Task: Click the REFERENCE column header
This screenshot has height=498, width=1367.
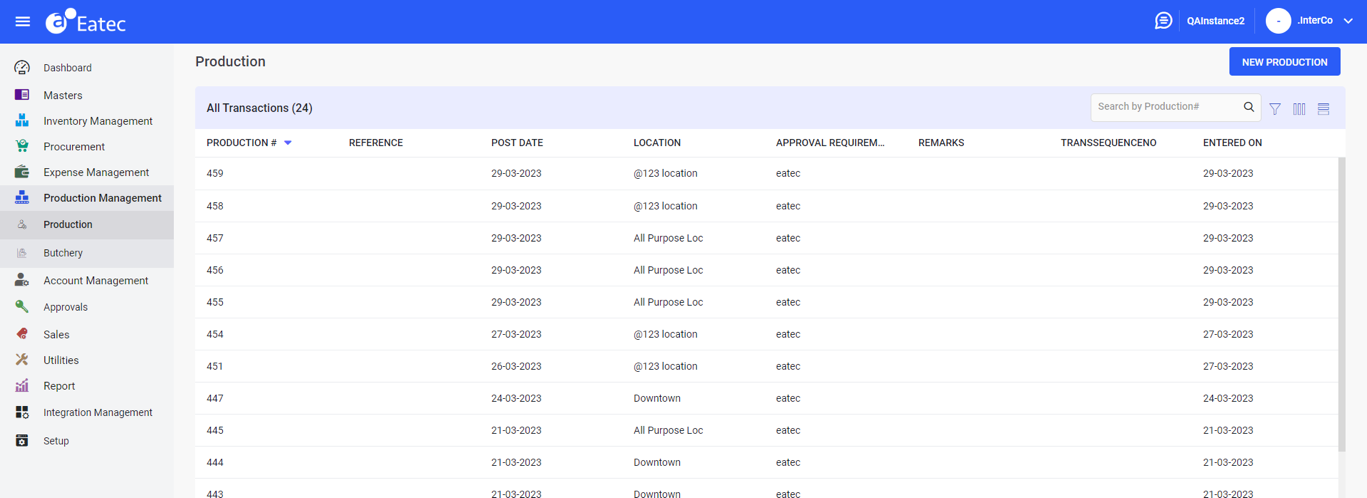Action: (x=376, y=143)
